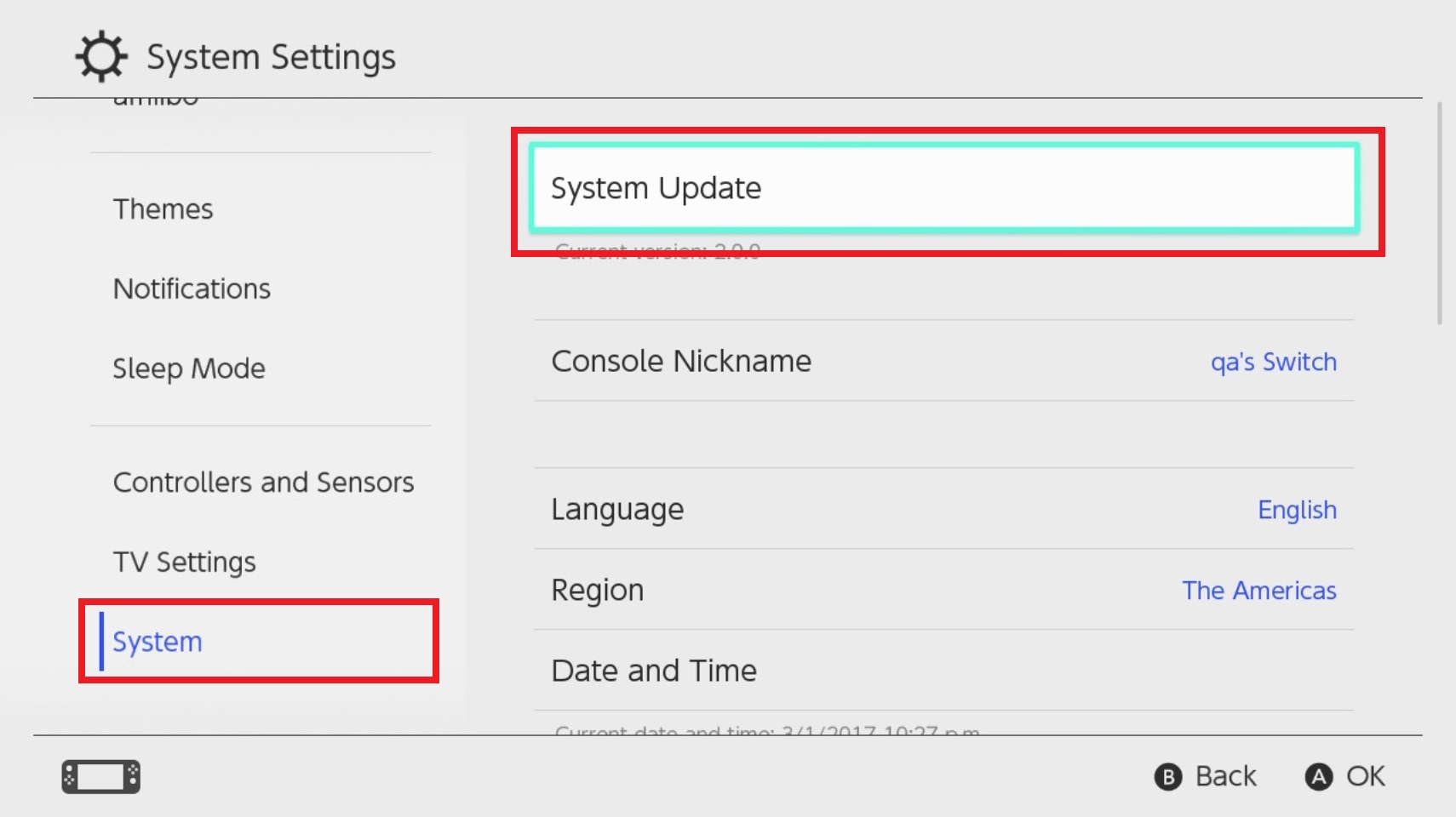Click the settings list scrollbar
This screenshot has height=817, width=1456.
point(1439,214)
